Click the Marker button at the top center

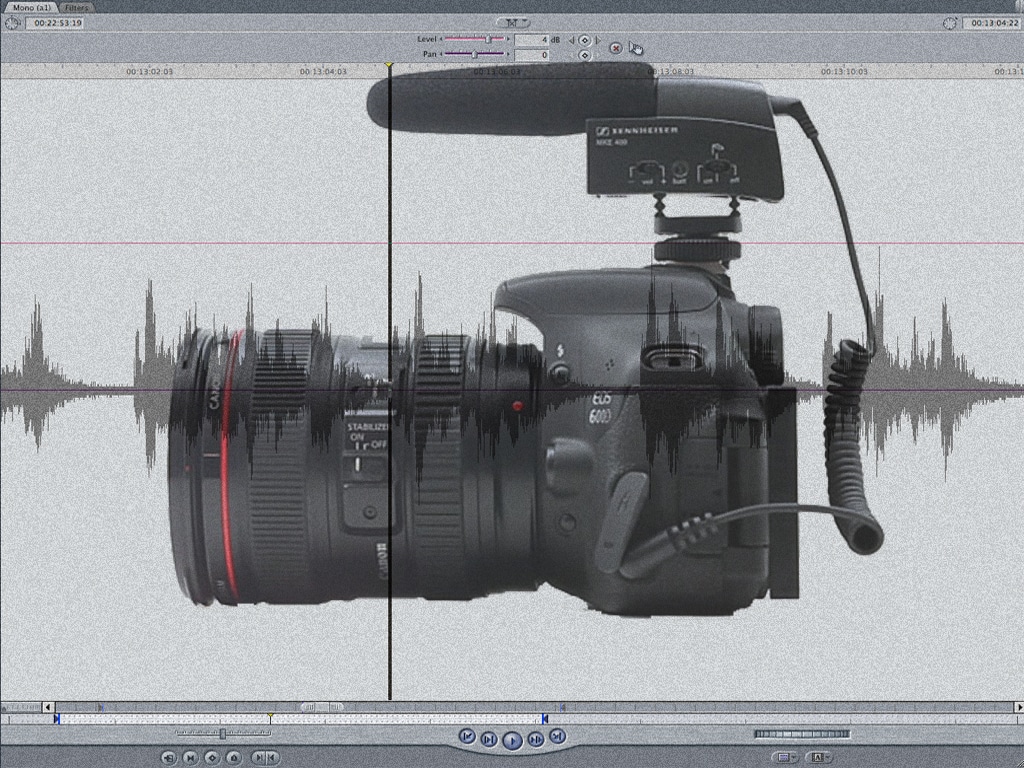click(x=513, y=20)
